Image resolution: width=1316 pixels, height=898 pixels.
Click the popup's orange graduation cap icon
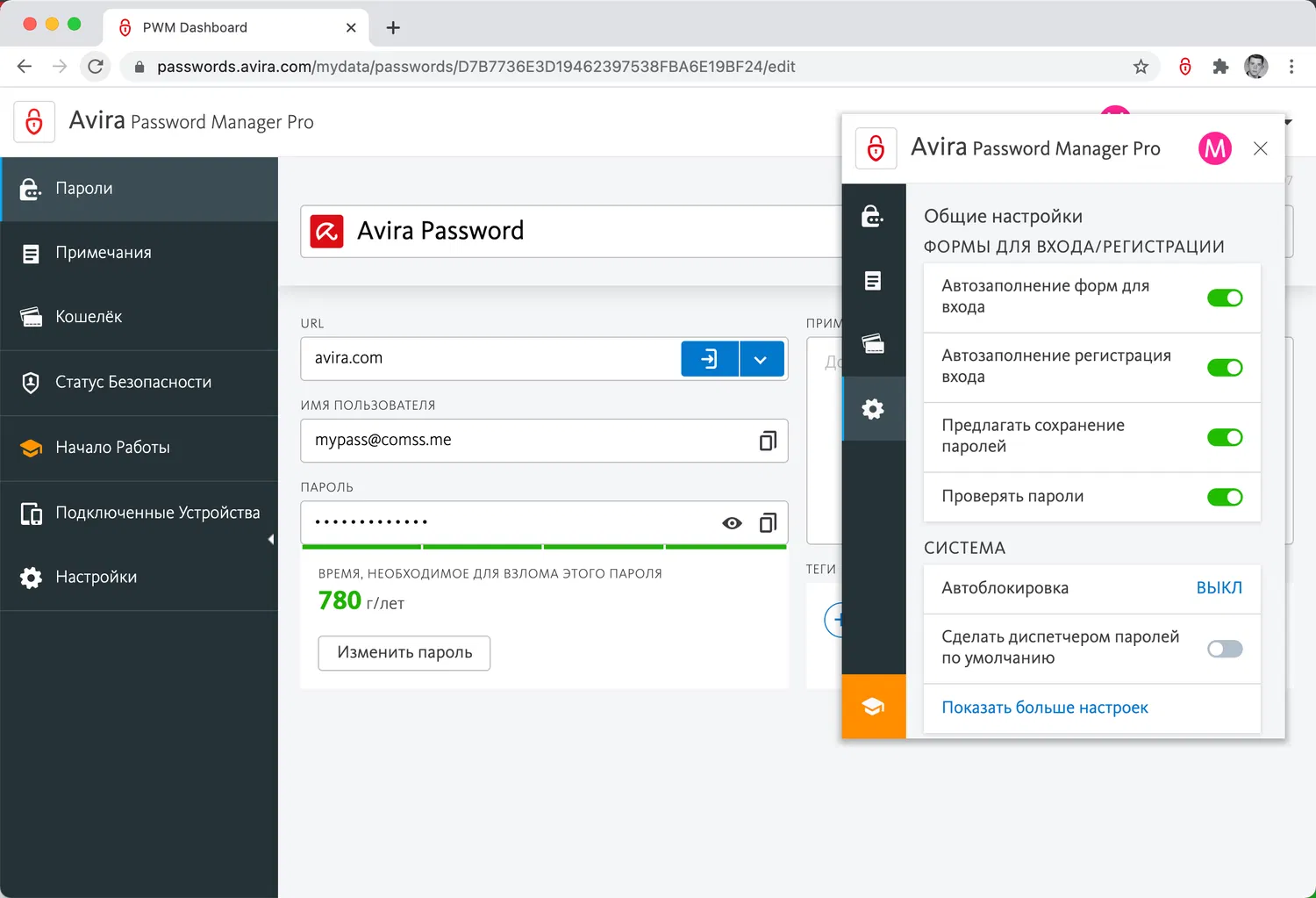(873, 707)
